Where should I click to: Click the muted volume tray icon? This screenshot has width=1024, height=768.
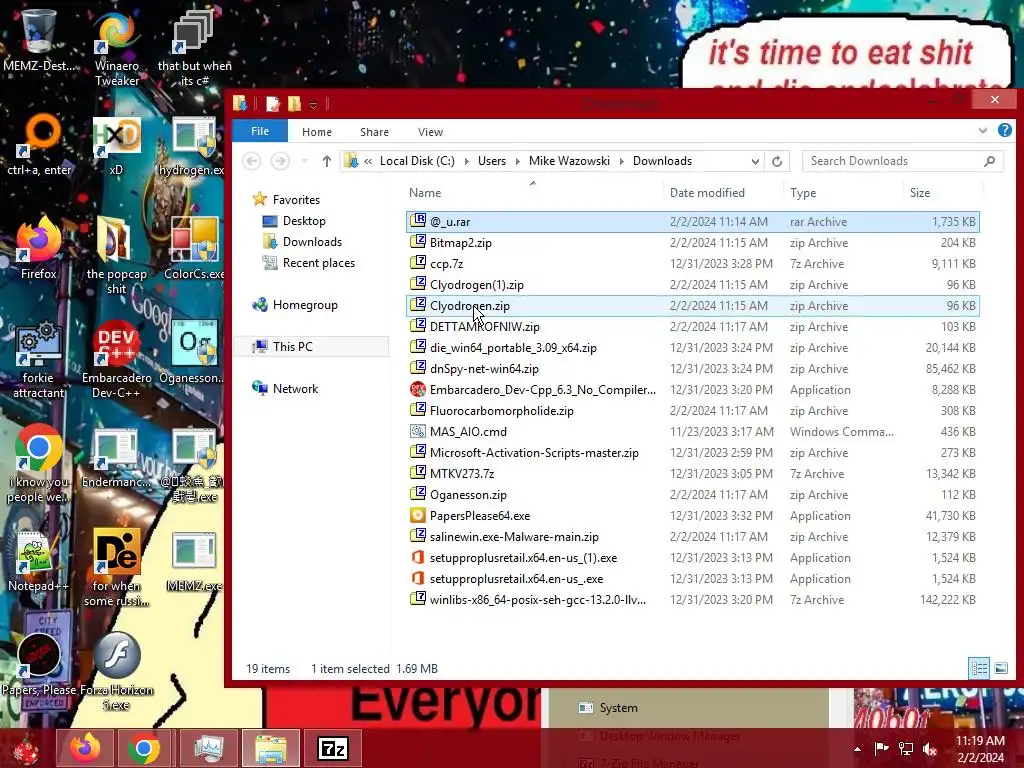tap(930, 748)
